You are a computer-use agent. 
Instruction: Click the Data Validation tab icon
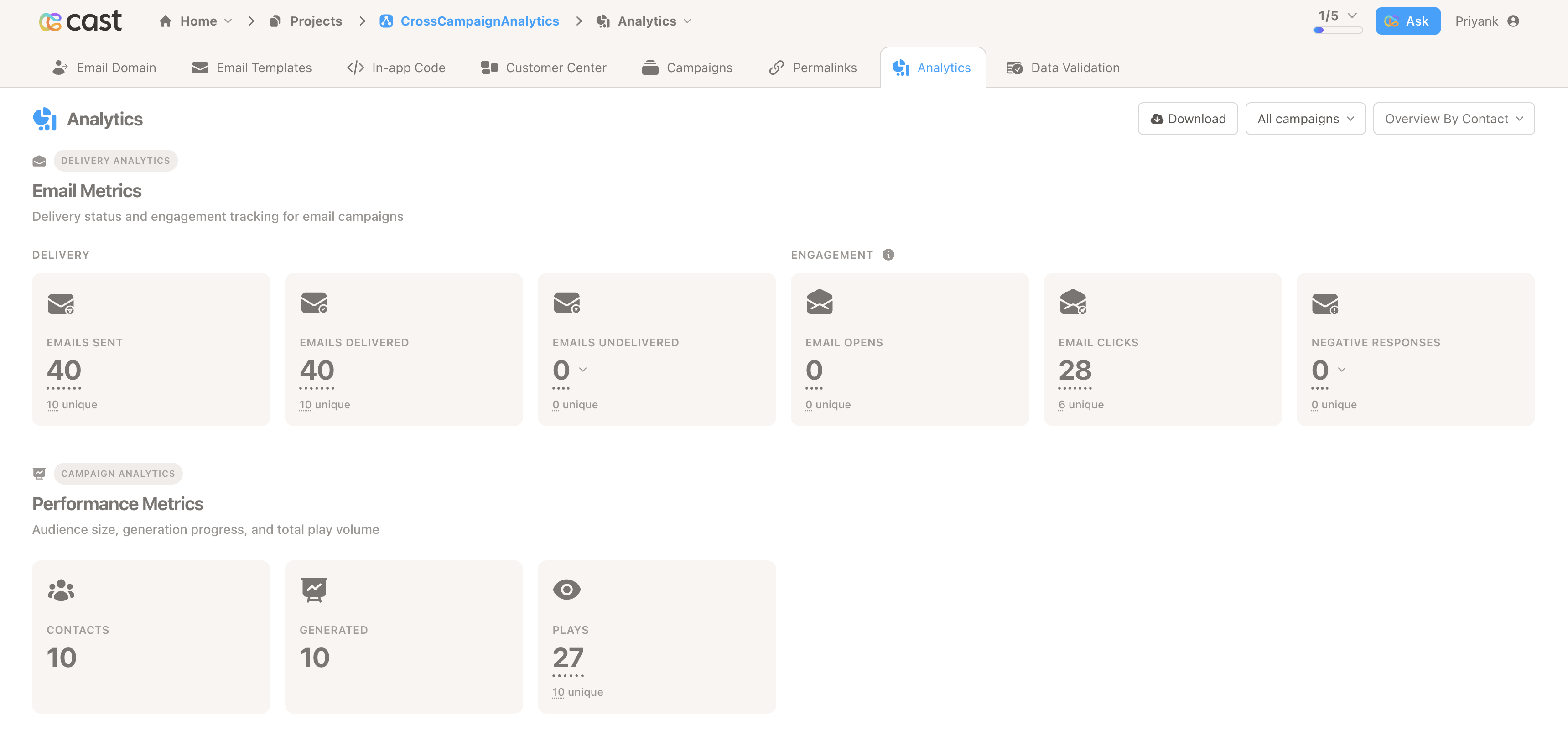[1014, 68]
